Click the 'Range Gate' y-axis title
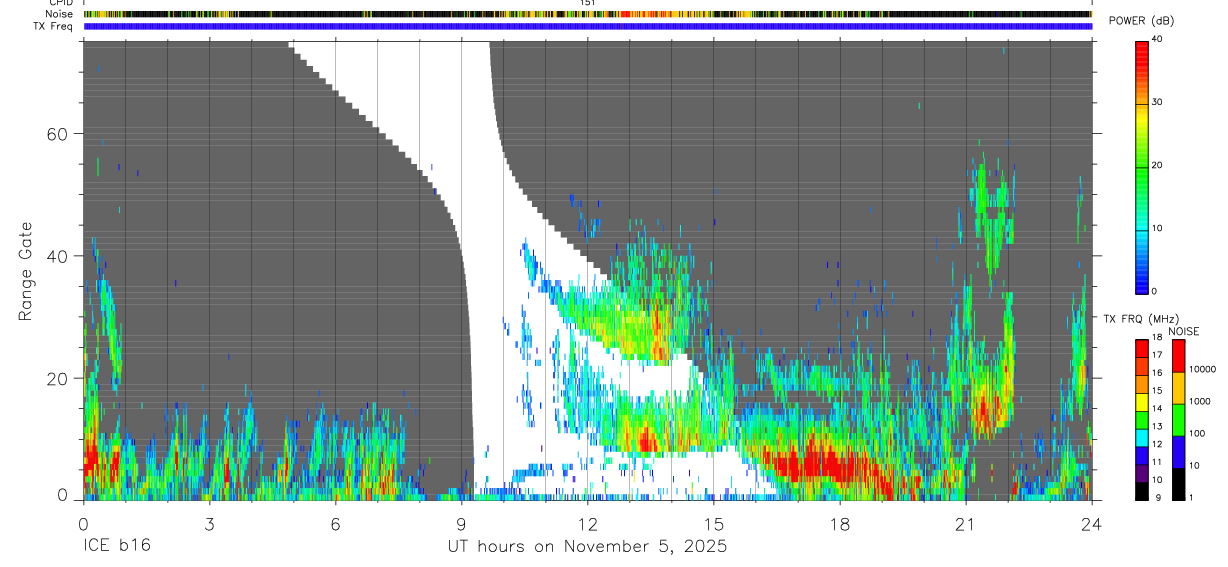The height and width of the screenshot is (567, 1228). [25, 271]
